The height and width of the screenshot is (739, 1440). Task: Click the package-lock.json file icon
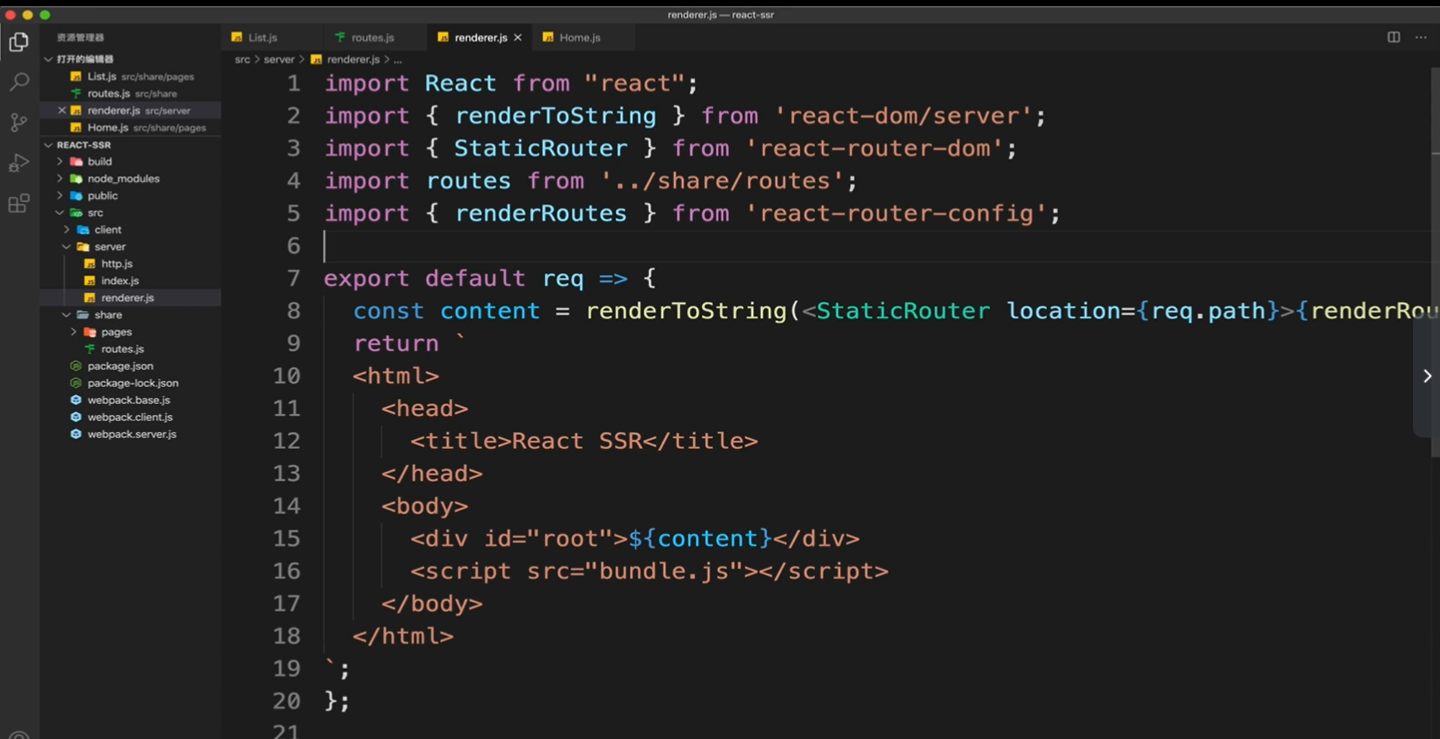click(x=76, y=383)
